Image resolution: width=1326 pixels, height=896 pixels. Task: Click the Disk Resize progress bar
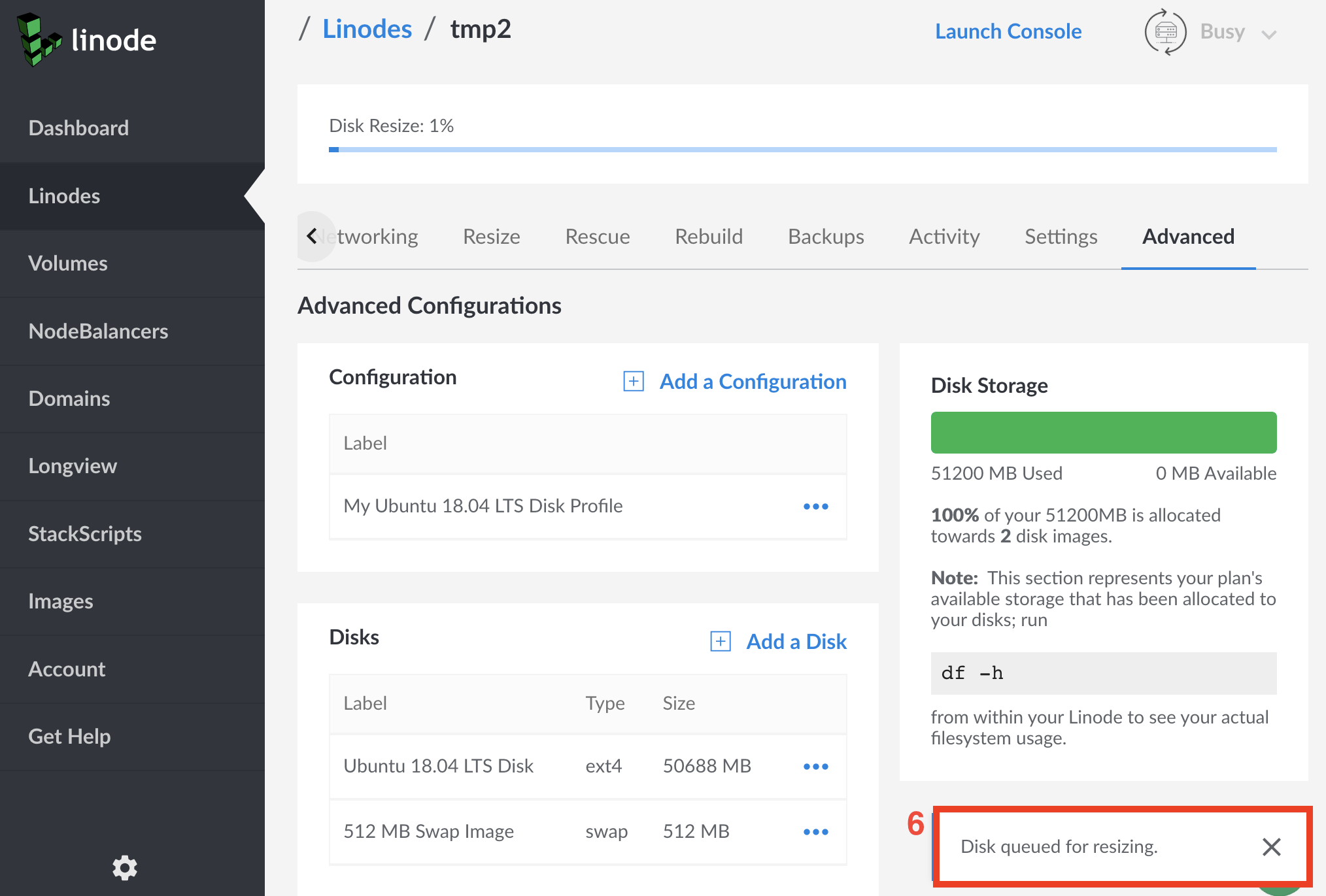click(x=802, y=150)
